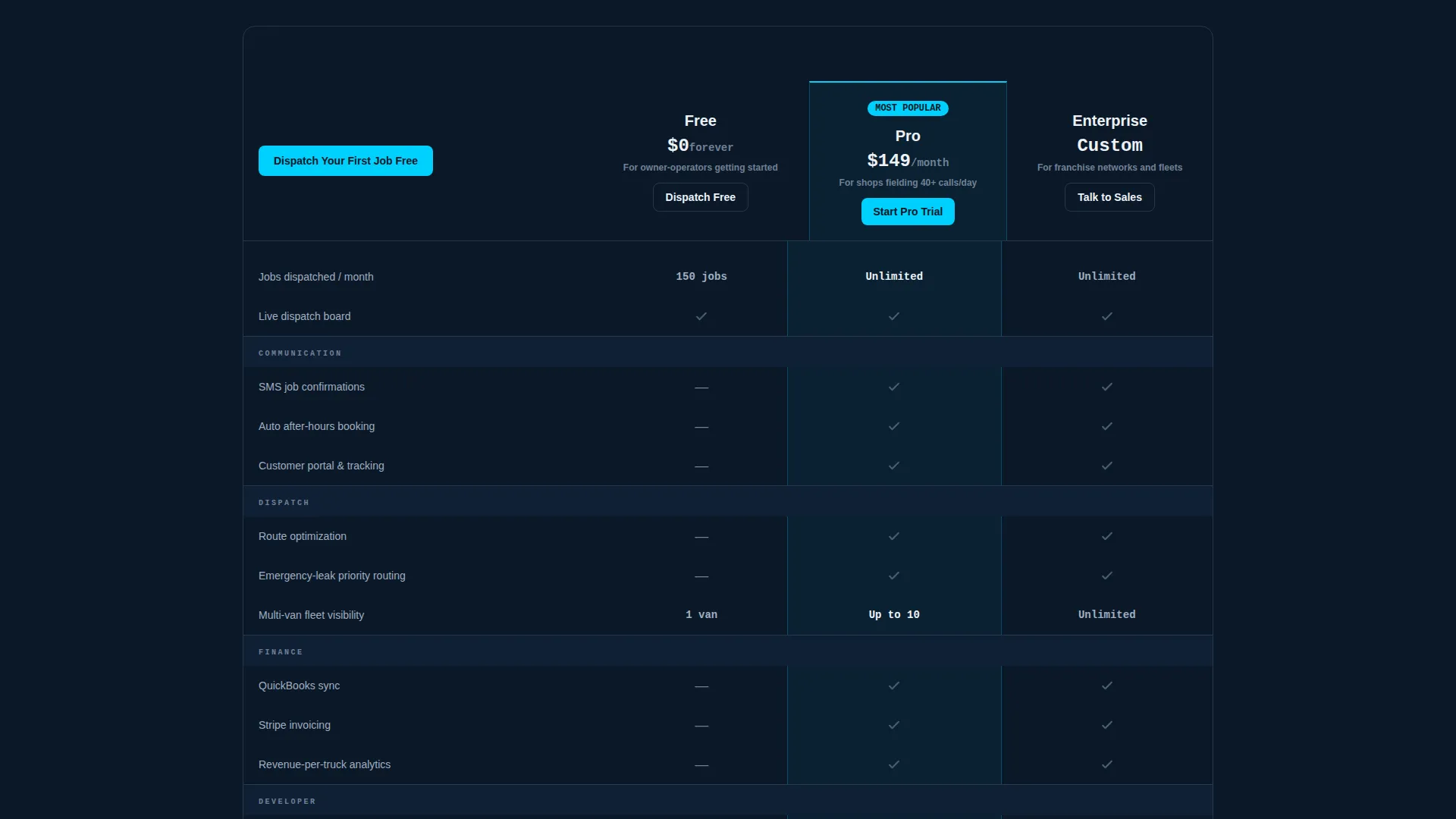The width and height of the screenshot is (1456, 819).
Task: Click the Free dash for Emergency-leak priority routing
Action: tap(701, 576)
